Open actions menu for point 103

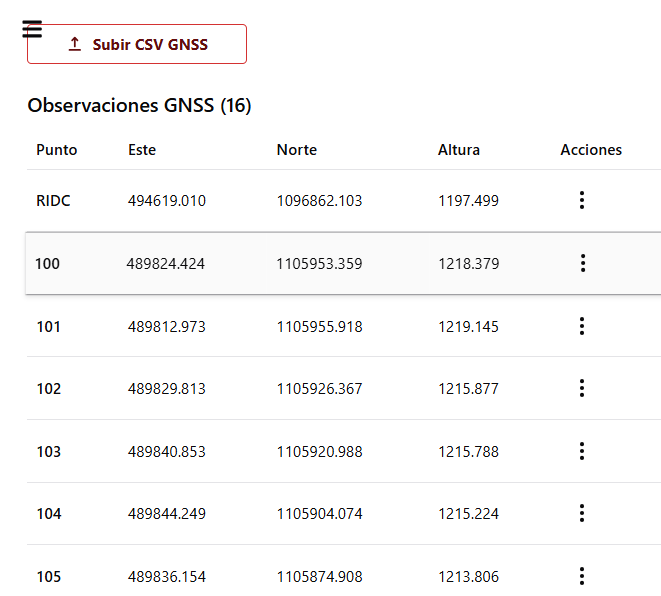pyautogui.click(x=582, y=451)
